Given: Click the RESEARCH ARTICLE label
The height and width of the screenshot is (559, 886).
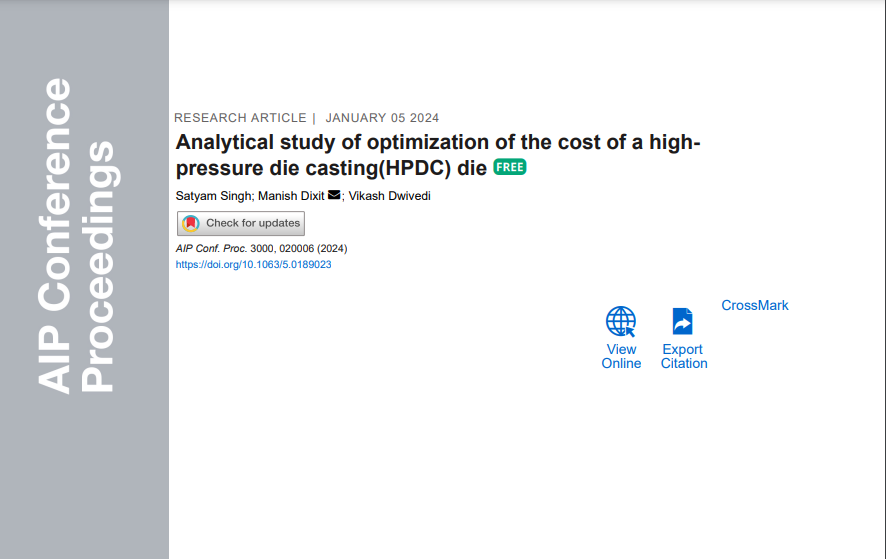Looking at the screenshot, I should tap(240, 118).
